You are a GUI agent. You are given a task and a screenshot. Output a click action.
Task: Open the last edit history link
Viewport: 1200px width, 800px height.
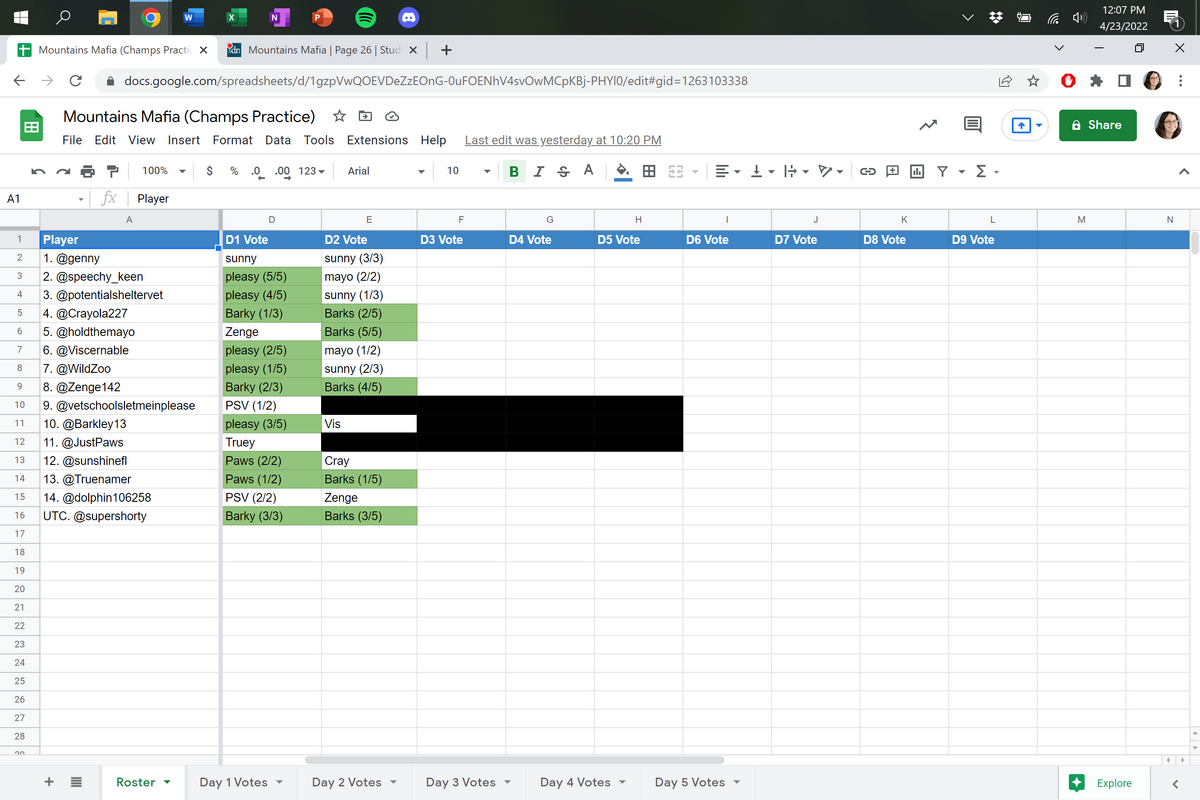[563, 140]
